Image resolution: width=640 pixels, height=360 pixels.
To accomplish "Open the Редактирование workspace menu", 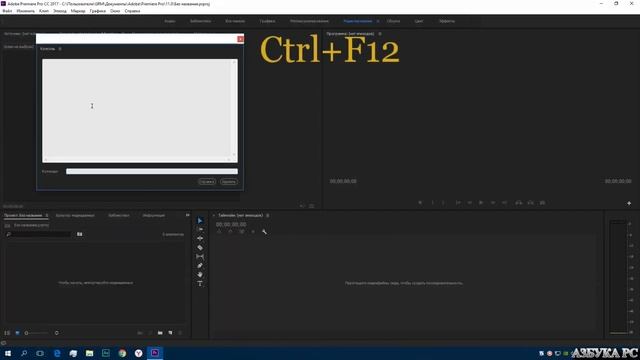I will (378, 21).
